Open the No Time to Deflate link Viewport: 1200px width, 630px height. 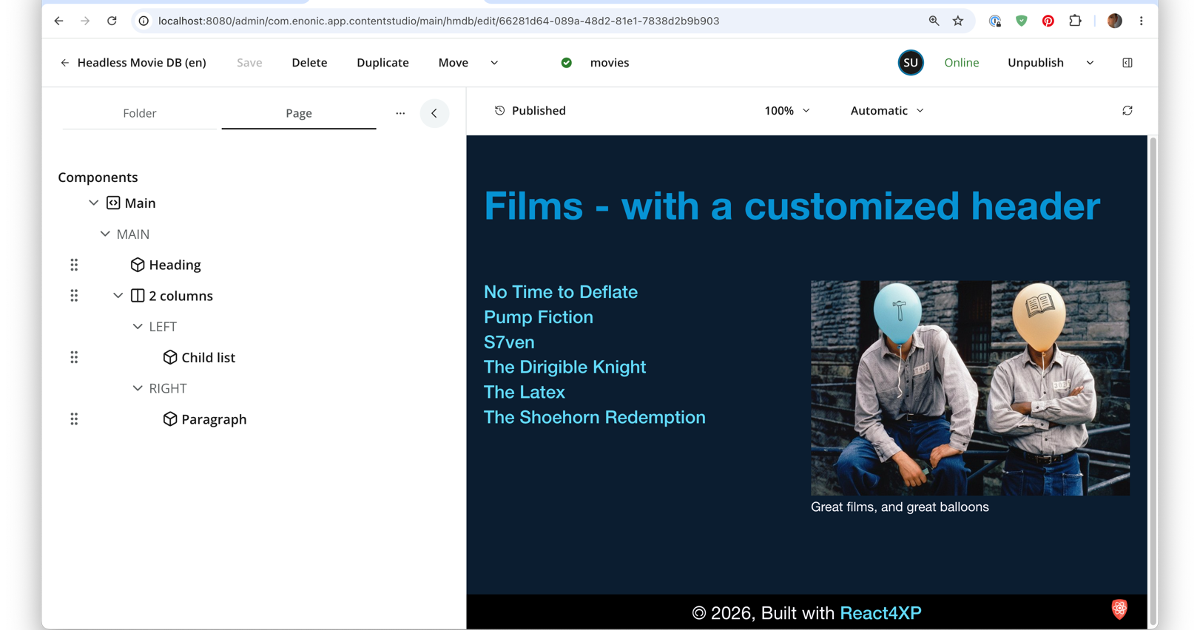coord(561,292)
